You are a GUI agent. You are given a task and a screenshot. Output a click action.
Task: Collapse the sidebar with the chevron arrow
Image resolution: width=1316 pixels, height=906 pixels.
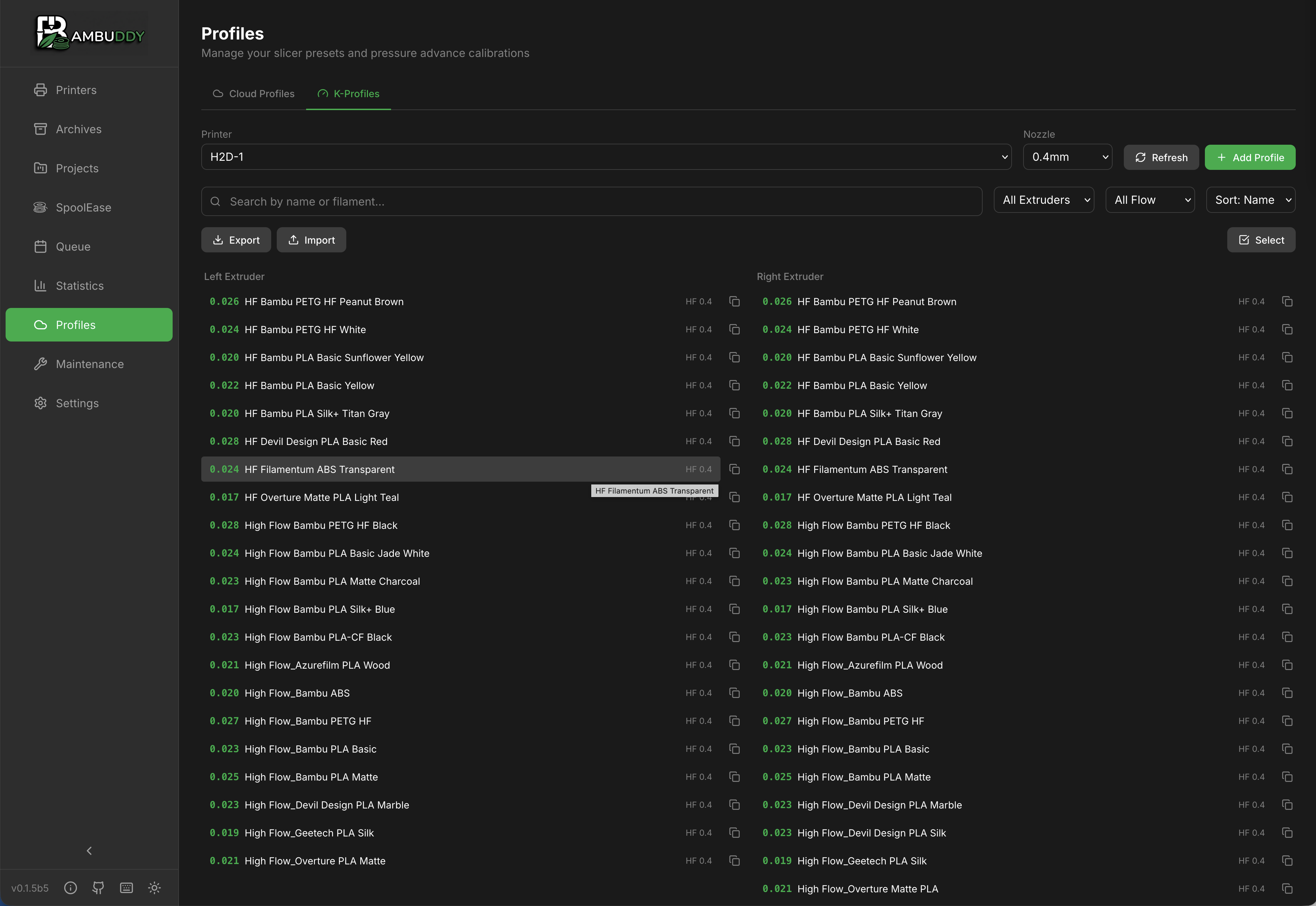pos(89,850)
